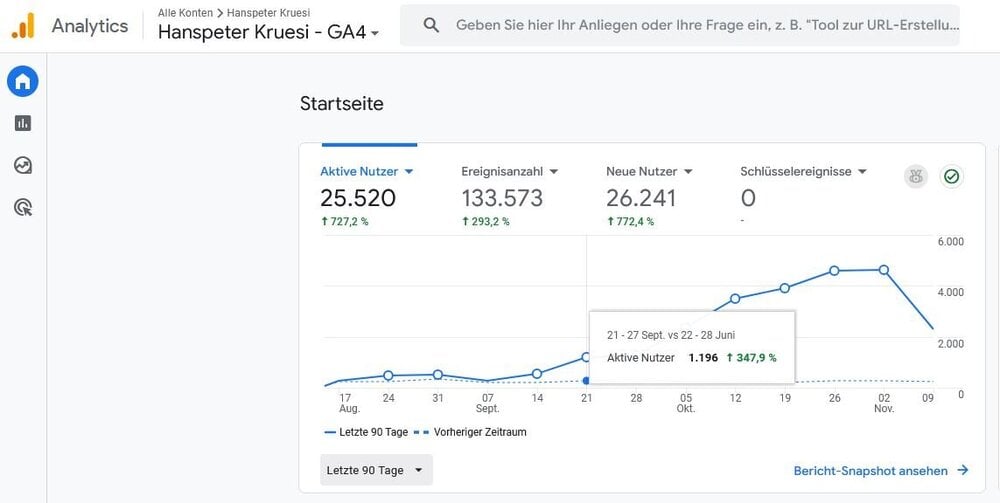Click the search magnifier icon

click(432, 26)
